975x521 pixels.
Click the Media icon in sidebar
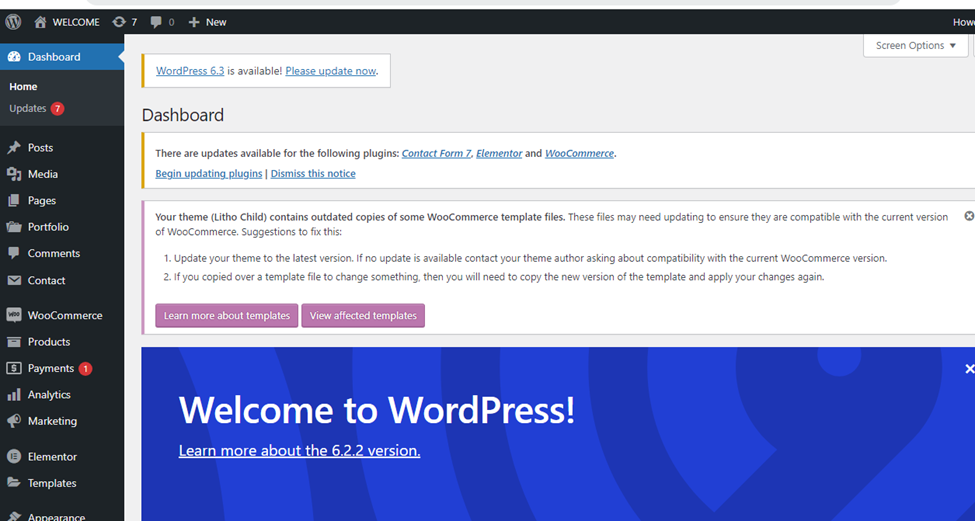[x=14, y=174]
